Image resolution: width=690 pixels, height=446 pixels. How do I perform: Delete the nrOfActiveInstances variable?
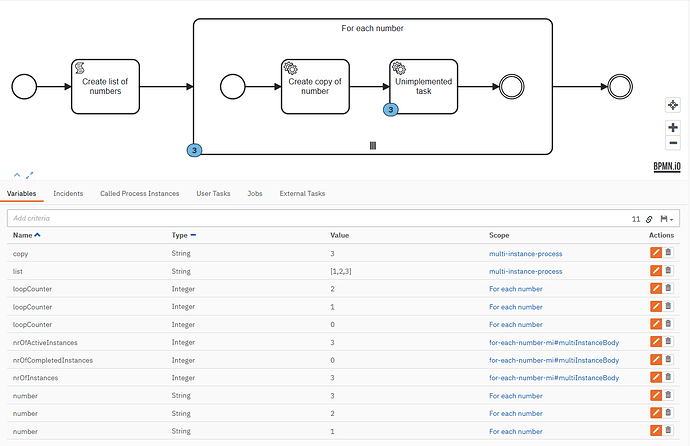[668, 343]
